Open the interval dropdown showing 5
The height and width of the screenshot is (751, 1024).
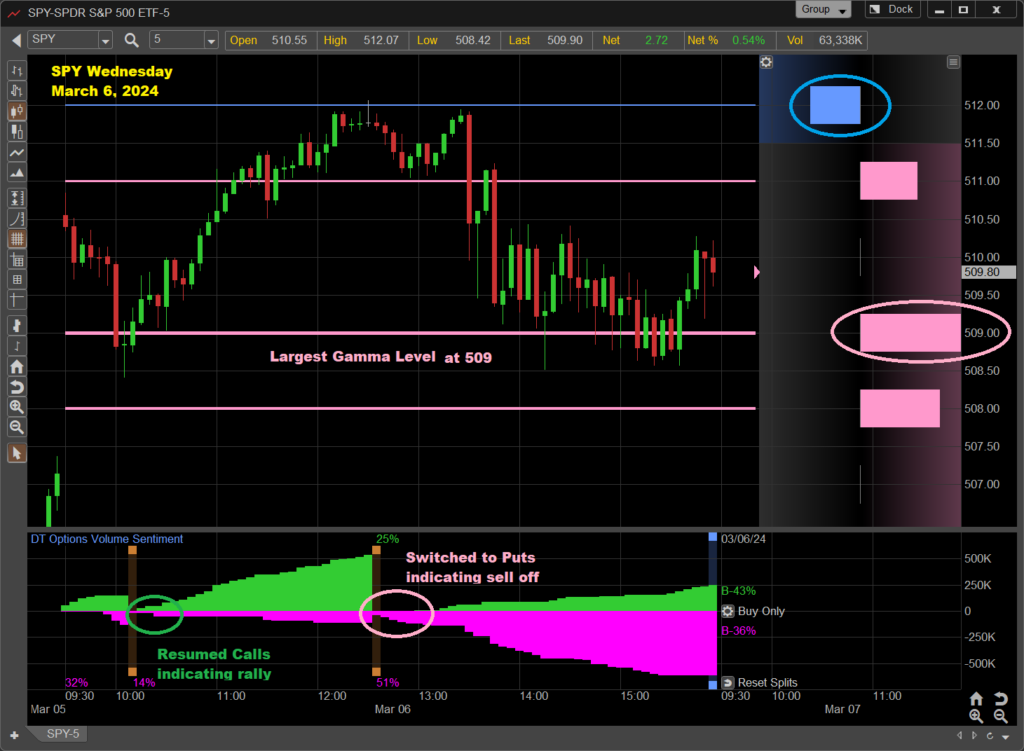coord(210,40)
